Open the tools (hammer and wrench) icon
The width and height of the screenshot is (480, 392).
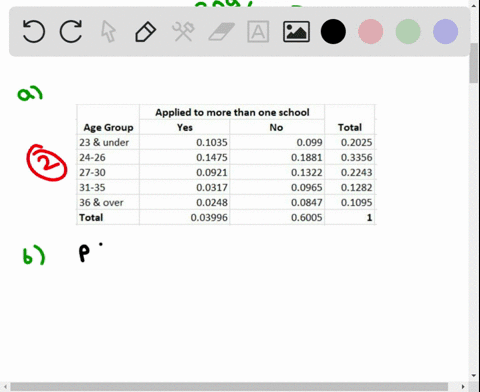click(x=183, y=31)
